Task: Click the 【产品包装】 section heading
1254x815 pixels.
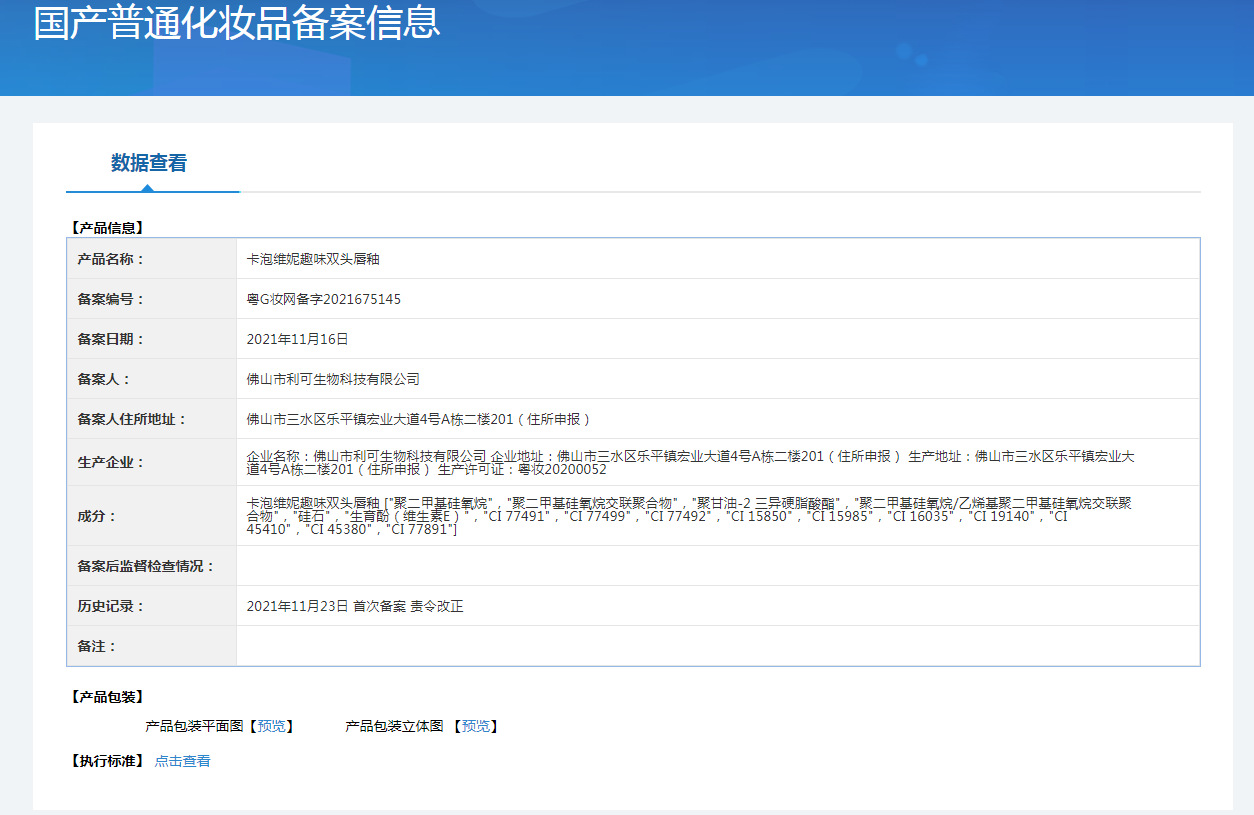Action: (107, 697)
